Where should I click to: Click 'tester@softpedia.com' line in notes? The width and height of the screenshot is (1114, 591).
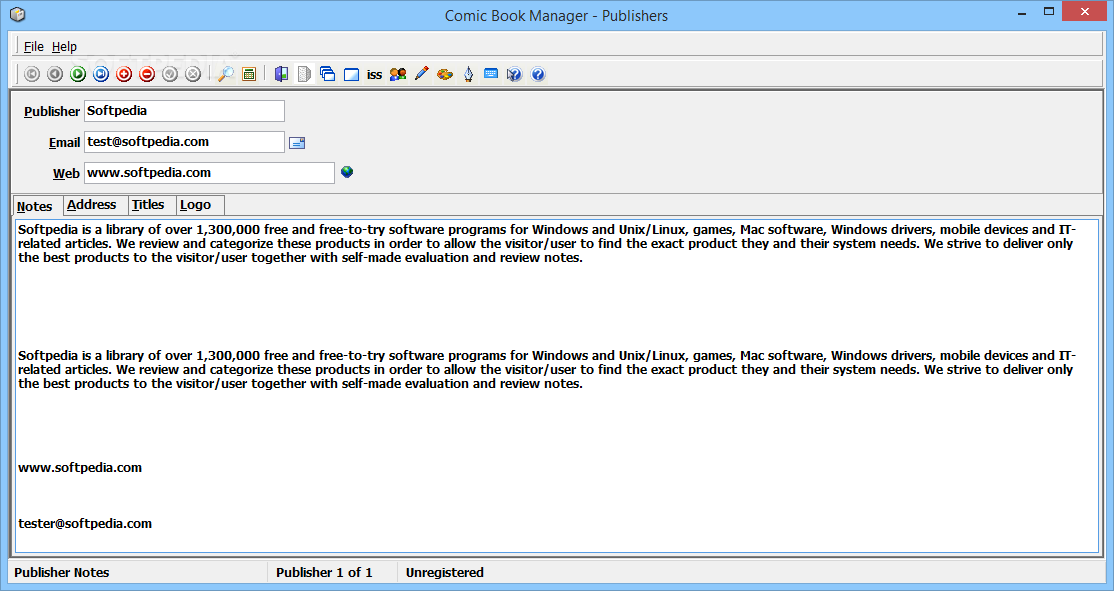85,524
